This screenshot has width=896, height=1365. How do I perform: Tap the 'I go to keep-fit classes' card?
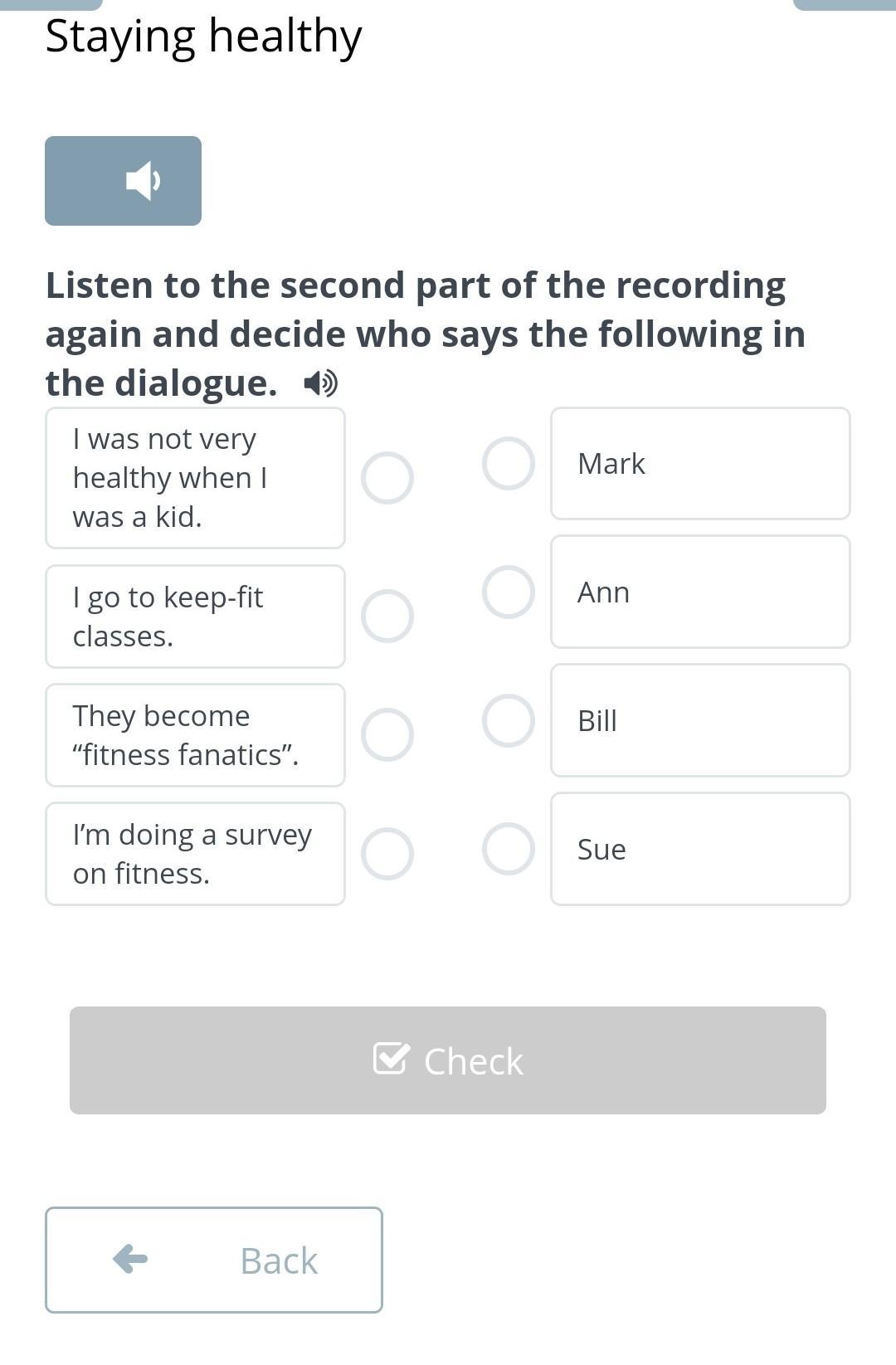195,617
